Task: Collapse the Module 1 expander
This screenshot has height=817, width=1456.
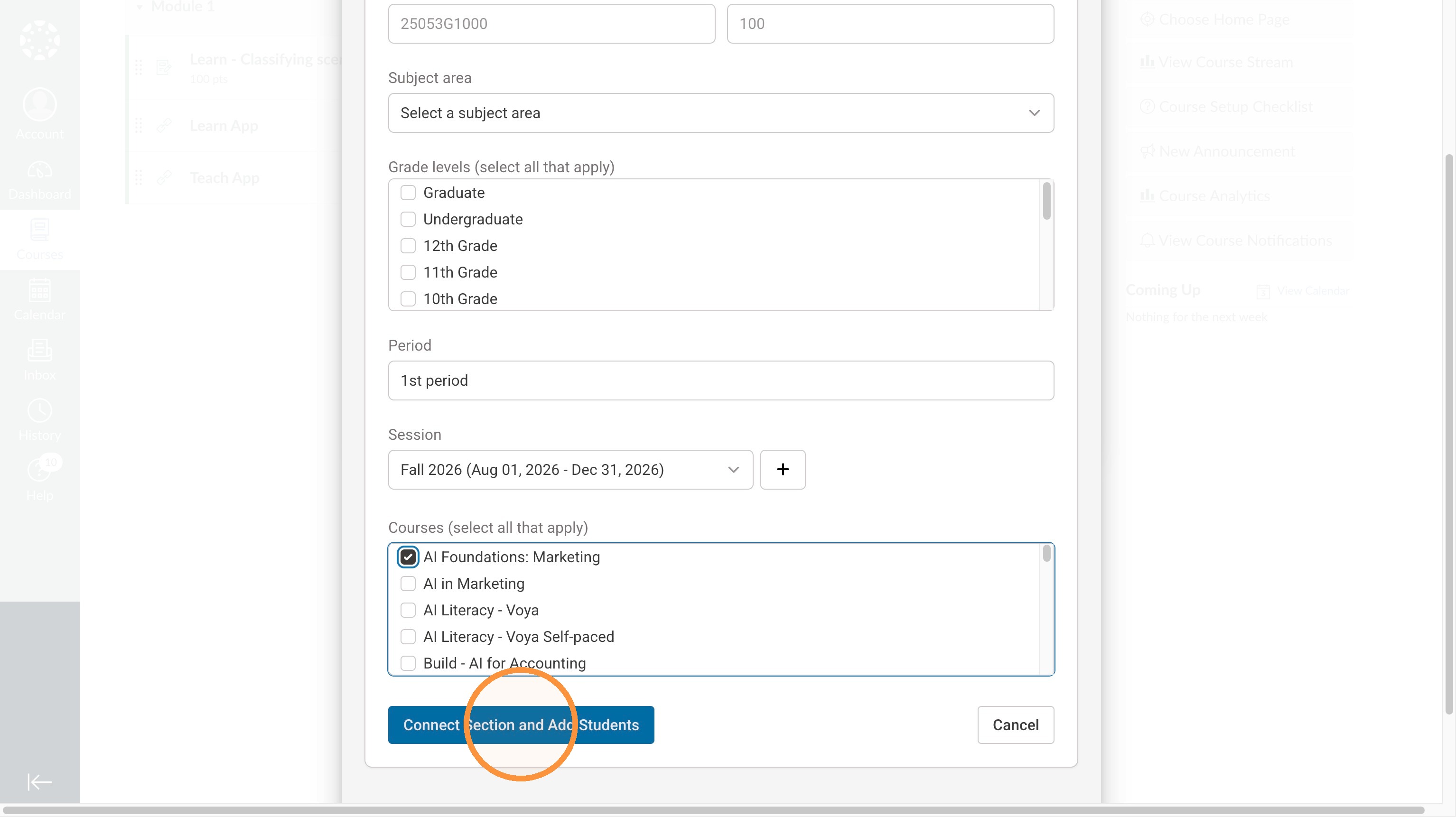Action: [x=139, y=7]
